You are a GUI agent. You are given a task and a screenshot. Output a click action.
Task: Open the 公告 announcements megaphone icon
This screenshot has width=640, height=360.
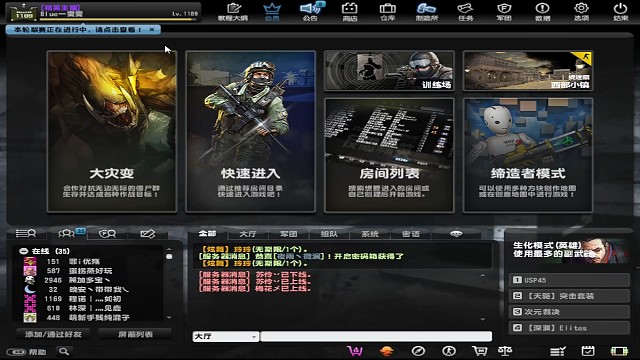[x=311, y=12]
